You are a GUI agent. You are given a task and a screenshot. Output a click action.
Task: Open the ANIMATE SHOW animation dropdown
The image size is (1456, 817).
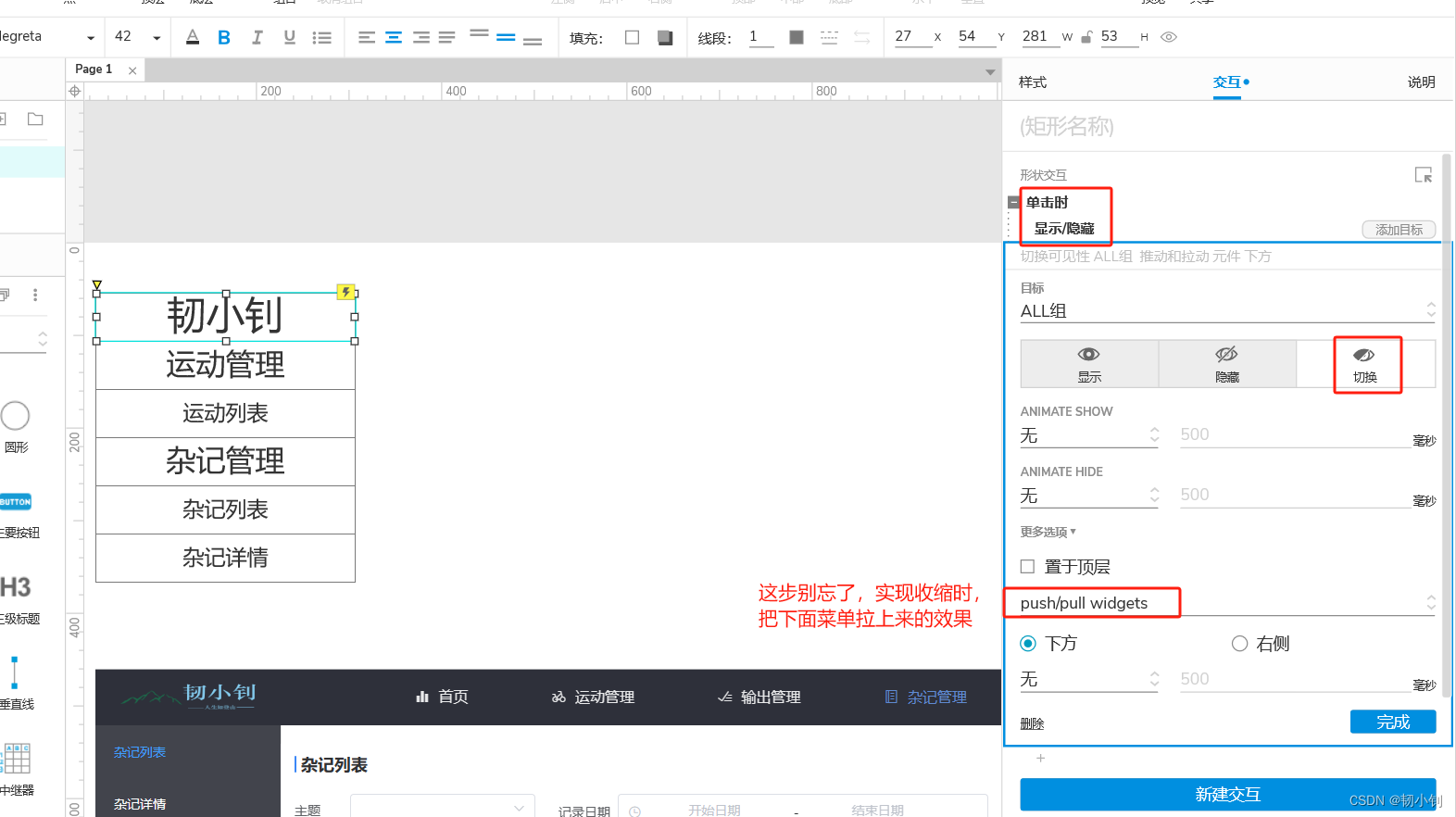[1089, 435]
